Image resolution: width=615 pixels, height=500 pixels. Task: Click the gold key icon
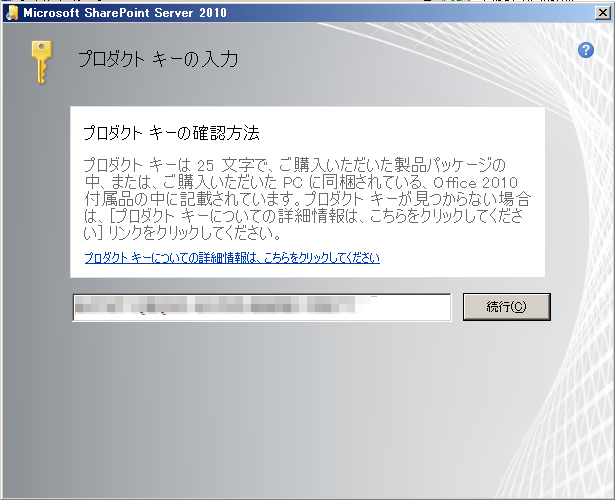[42, 62]
